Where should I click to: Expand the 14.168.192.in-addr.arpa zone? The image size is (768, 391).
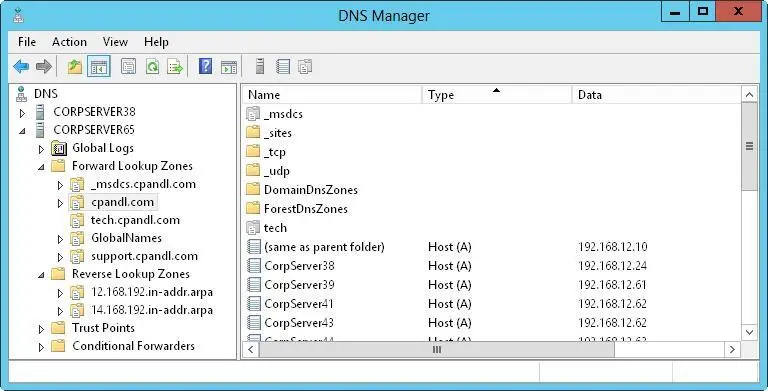pos(60,311)
